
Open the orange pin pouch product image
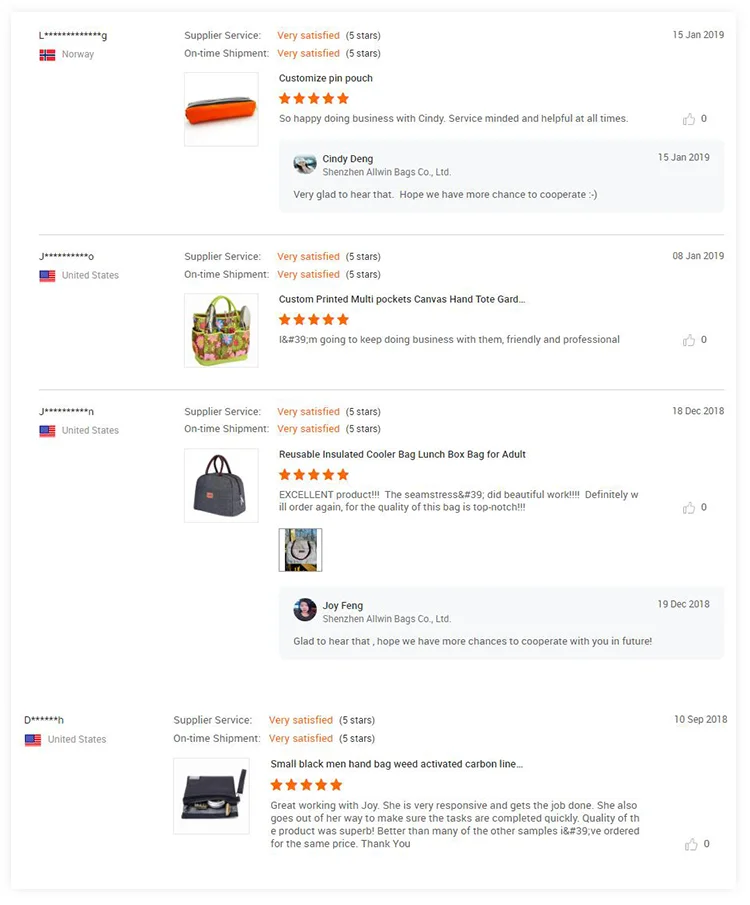(x=221, y=109)
